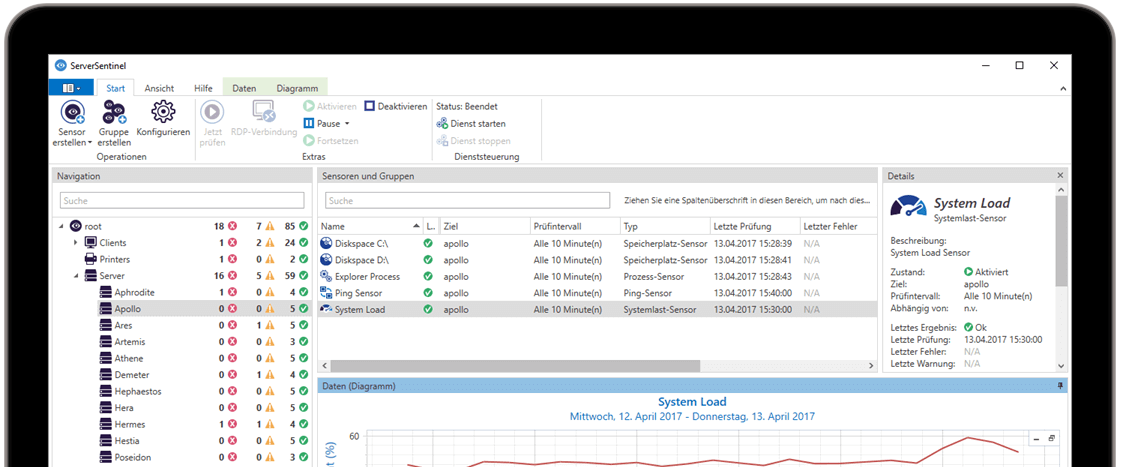The image size is (1121, 467).
Task: Click the root eye icon
Action: click(75, 226)
